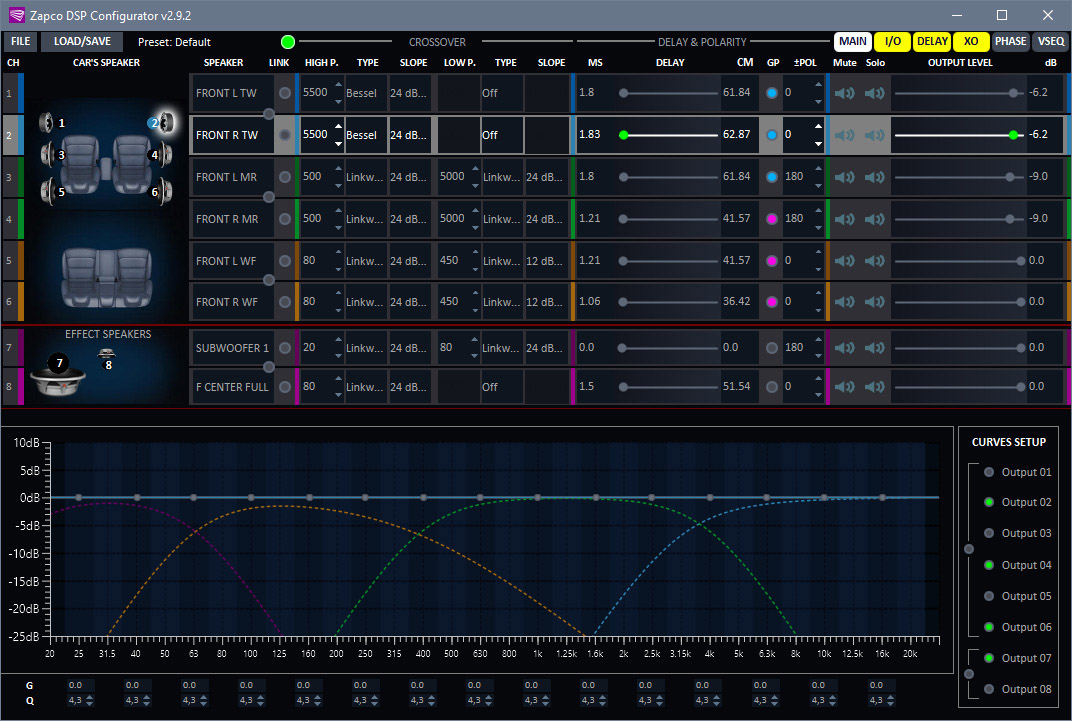Click FRONT R TW output level slider
This screenshot has width=1072, height=721.
959,135
